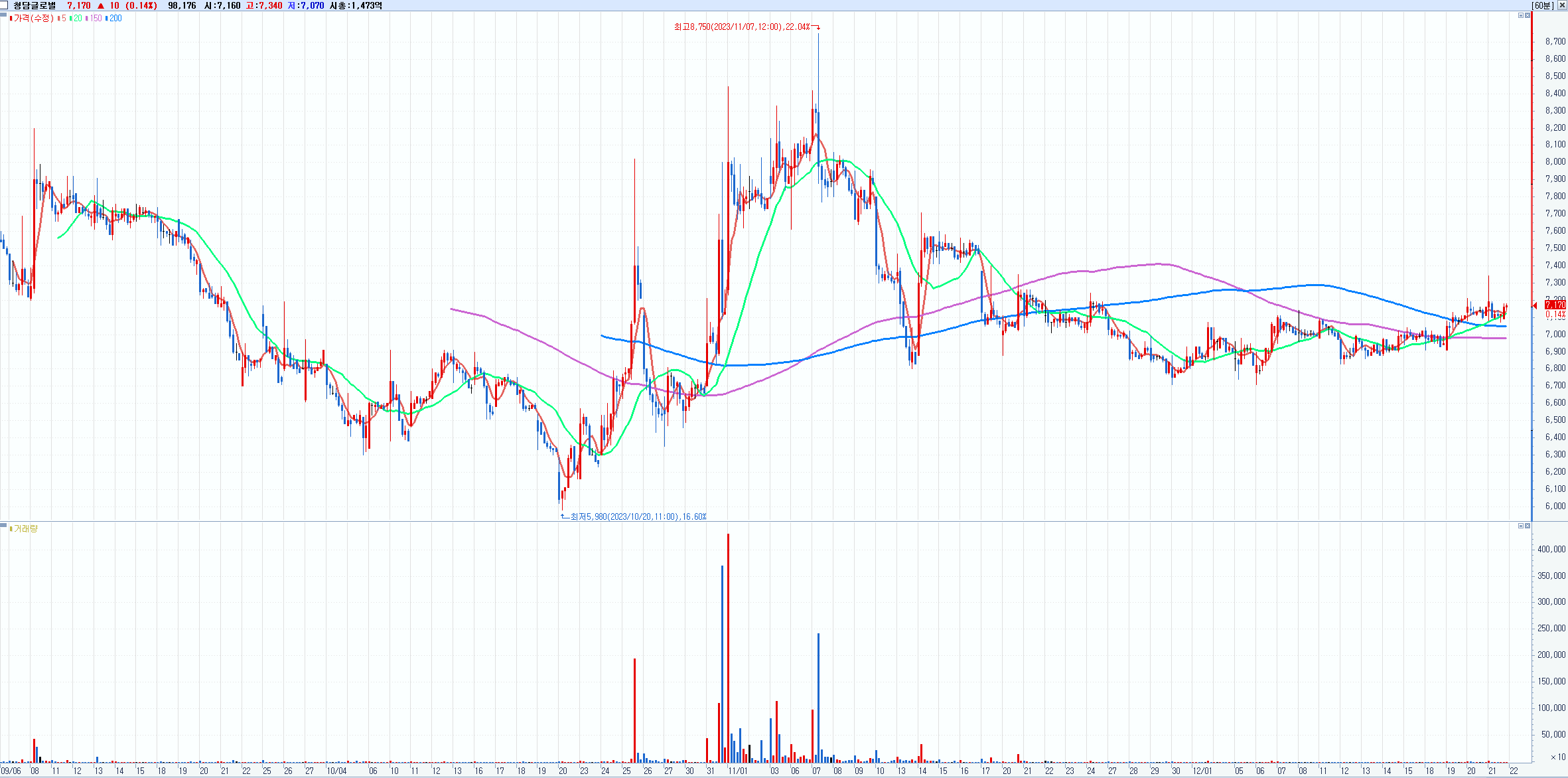The image size is (1568, 778).
Task: Minimize the price chart panel
Action: [x=1521, y=15]
